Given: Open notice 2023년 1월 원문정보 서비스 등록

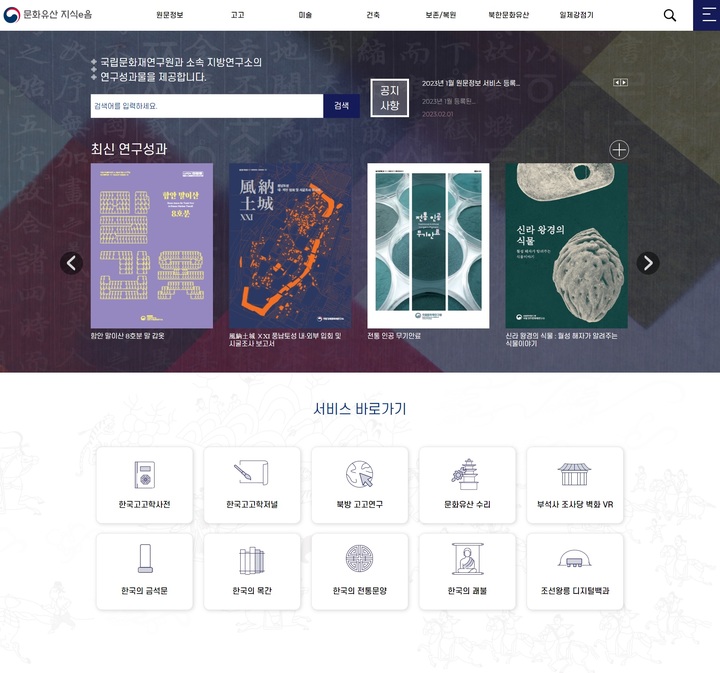Looking at the screenshot, I should point(471,83).
